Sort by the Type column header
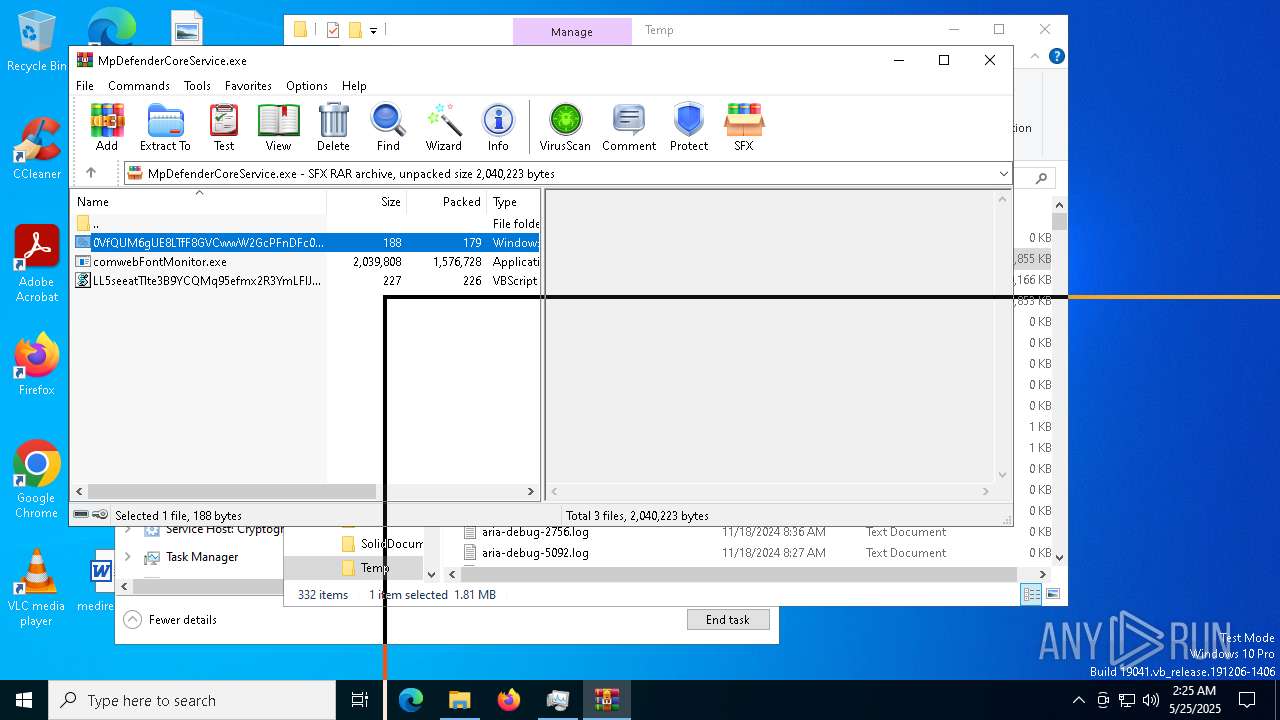 514,201
